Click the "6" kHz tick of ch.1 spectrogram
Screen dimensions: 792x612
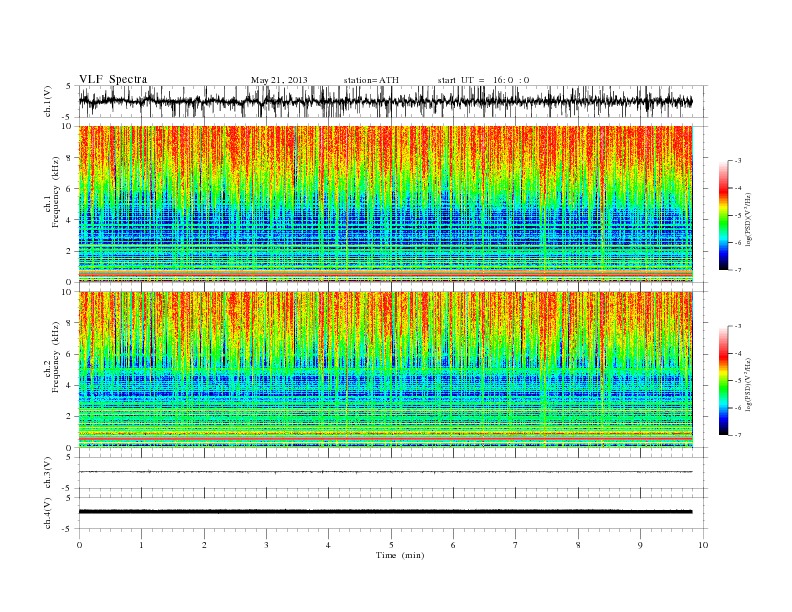click(70, 189)
